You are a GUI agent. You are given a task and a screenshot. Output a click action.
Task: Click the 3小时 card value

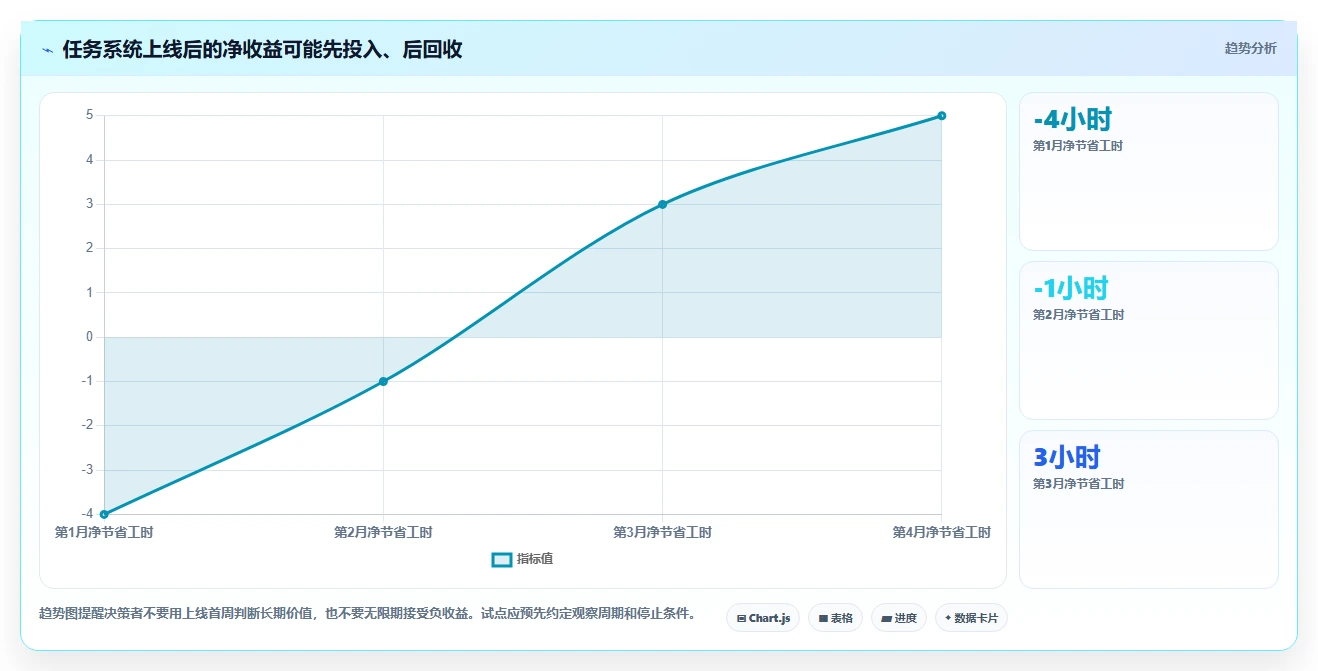pos(1066,458)
